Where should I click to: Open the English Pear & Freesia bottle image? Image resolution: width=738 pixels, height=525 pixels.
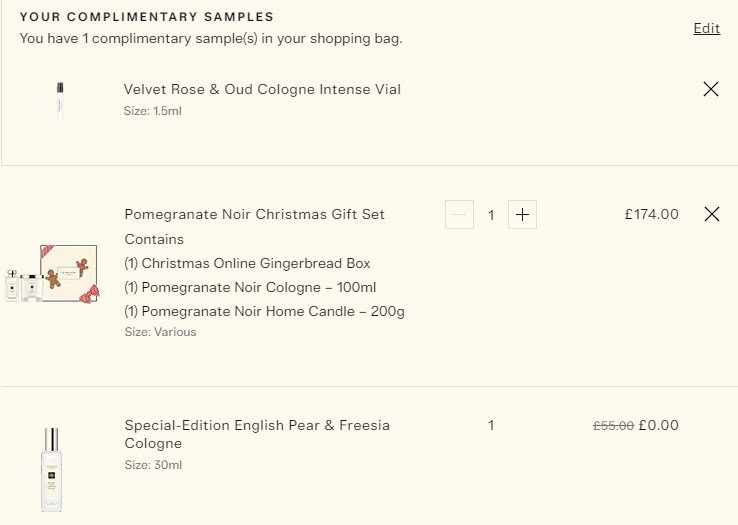pos(52,468)
